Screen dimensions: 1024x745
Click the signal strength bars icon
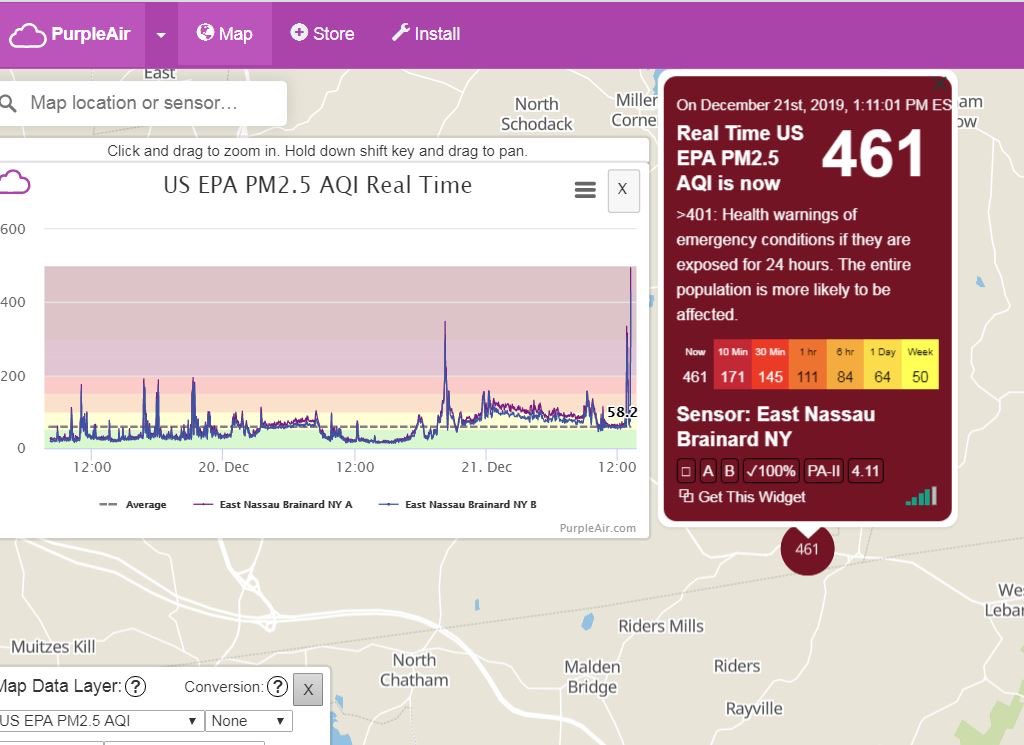921,496
